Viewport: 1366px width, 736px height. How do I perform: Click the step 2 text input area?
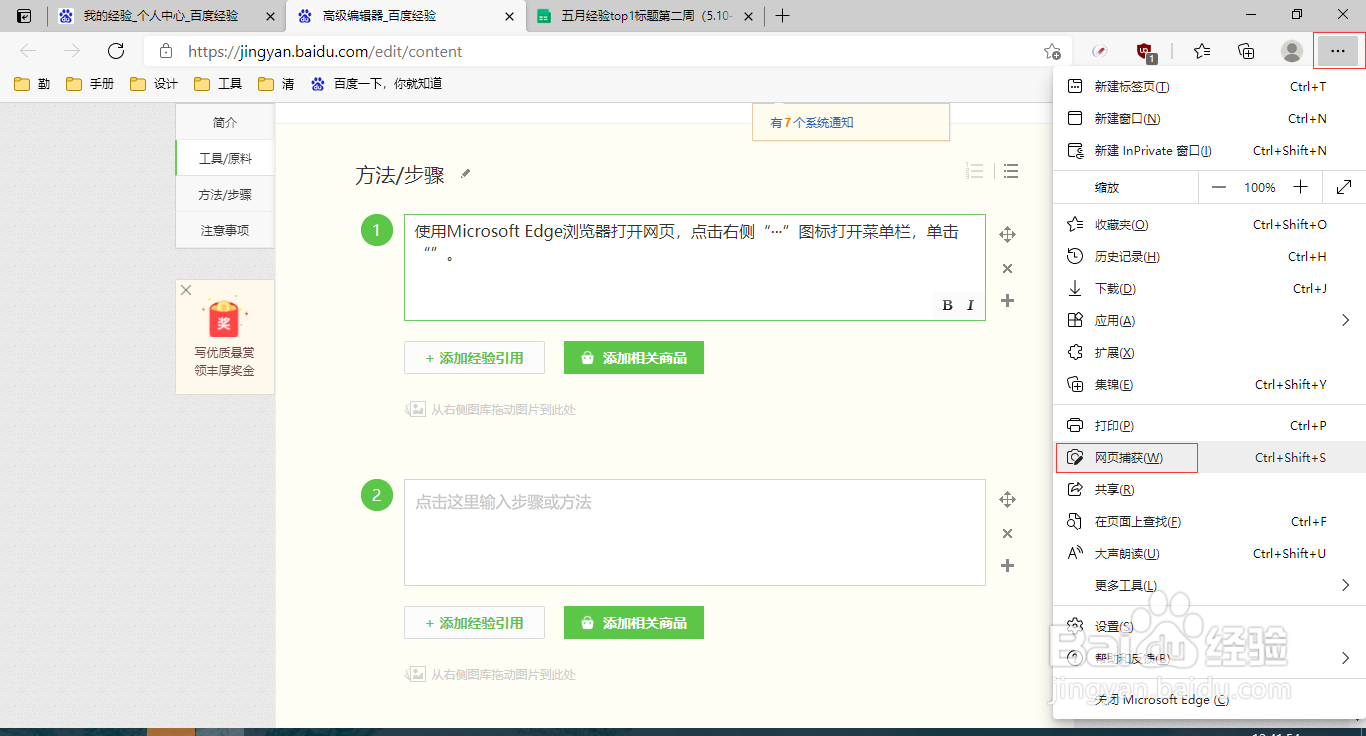click(694, 530)
